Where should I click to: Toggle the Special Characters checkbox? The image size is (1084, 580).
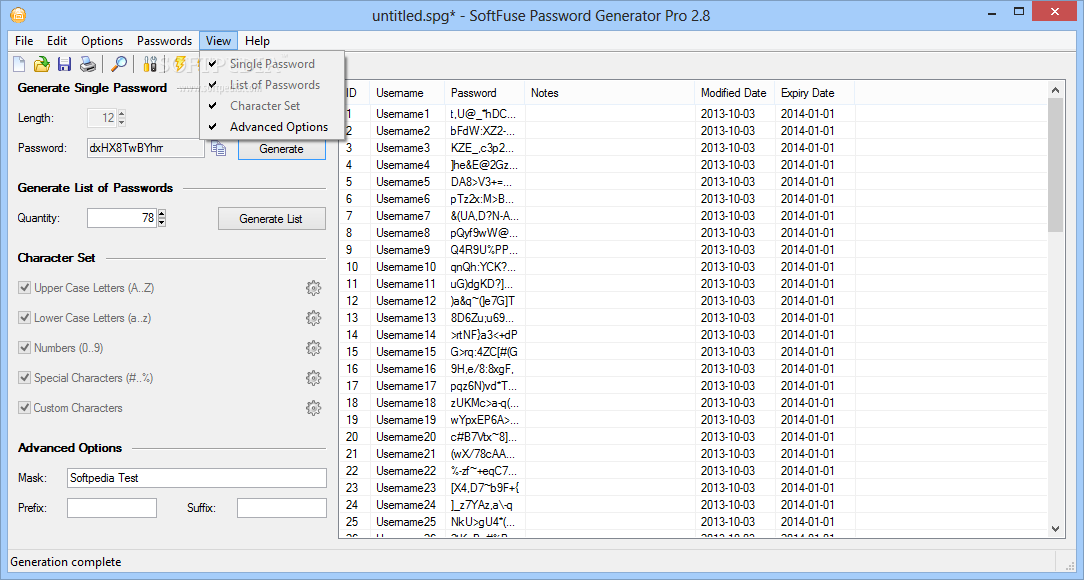click(x=25, y=378)
